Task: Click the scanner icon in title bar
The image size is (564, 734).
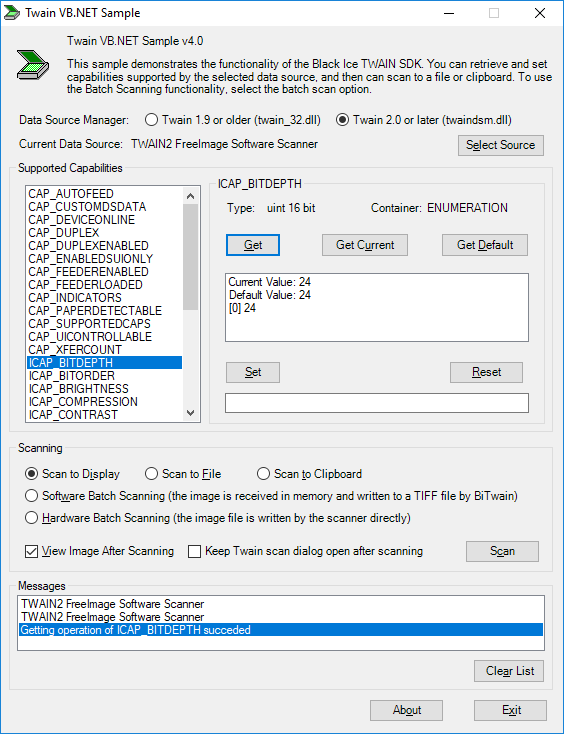Action: pyautogui.click(x=12, y=13)
